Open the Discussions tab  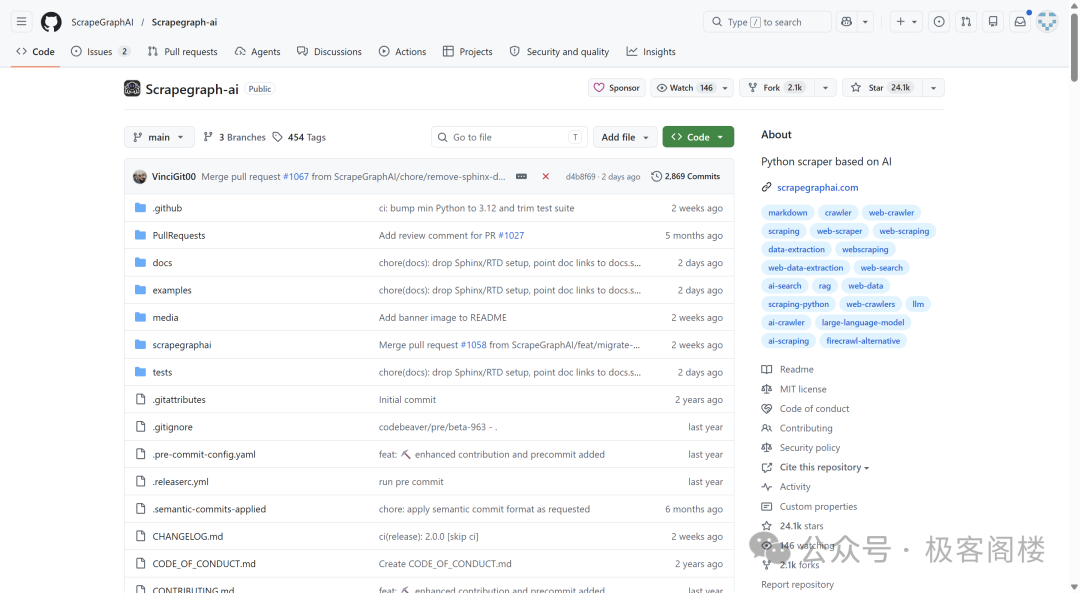329,52
